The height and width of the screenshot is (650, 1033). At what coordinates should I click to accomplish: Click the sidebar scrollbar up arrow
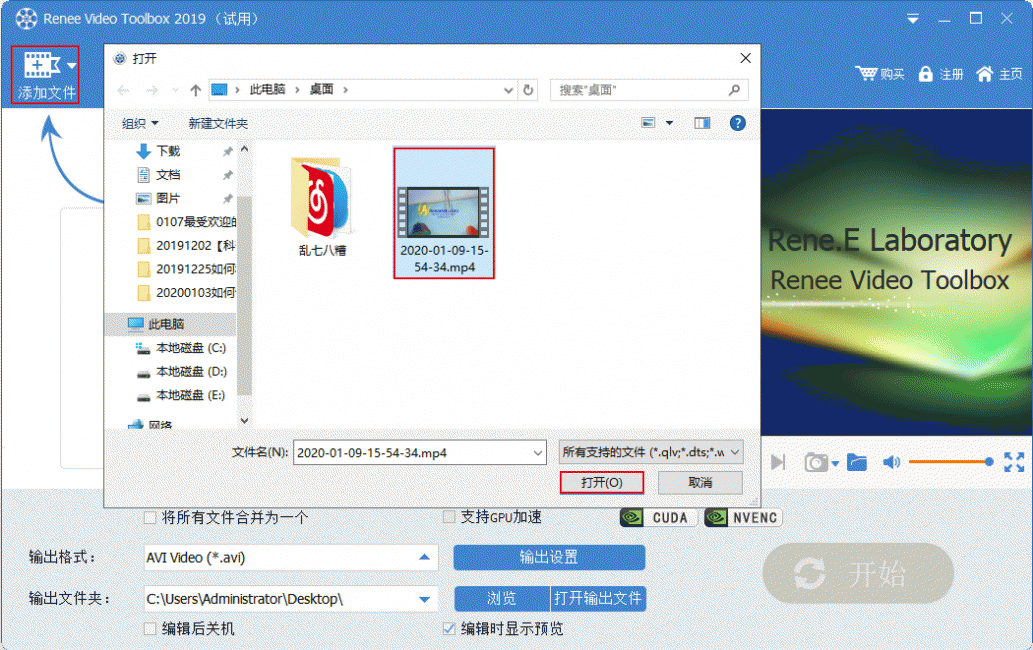[x=244, y=149]
